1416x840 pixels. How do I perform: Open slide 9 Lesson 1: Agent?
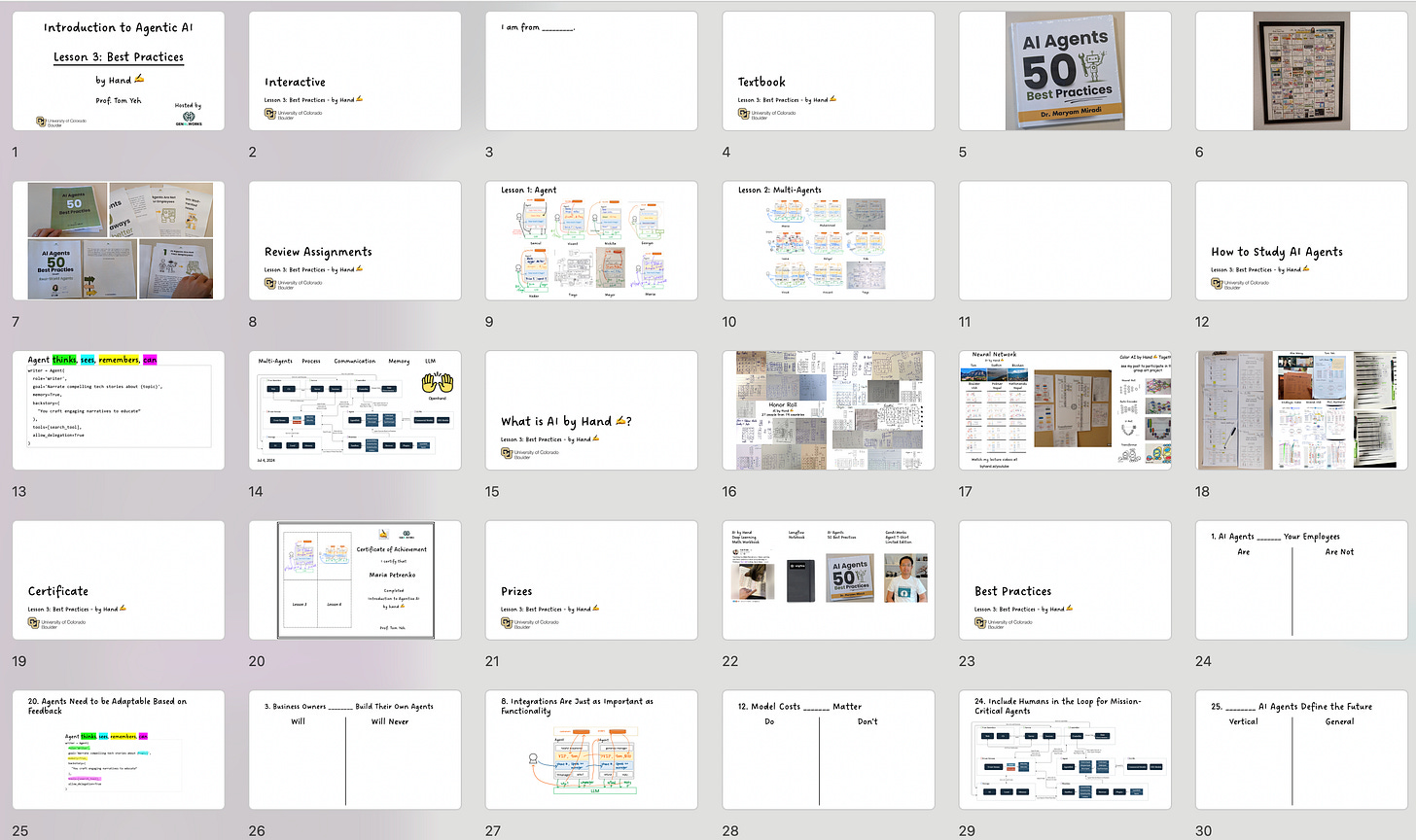591,240
